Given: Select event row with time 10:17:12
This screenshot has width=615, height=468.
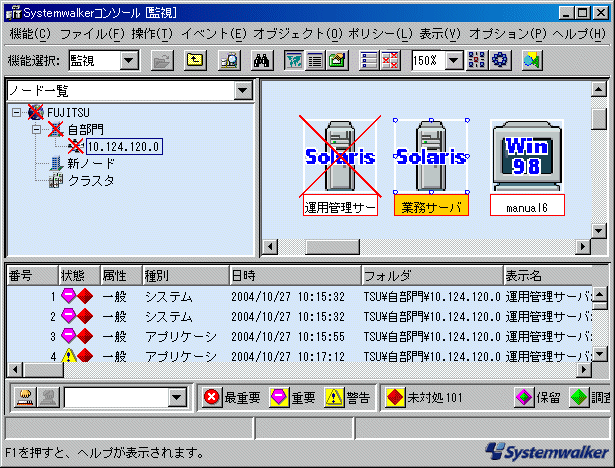Looking at the screenshot, I should click(299, 356).
